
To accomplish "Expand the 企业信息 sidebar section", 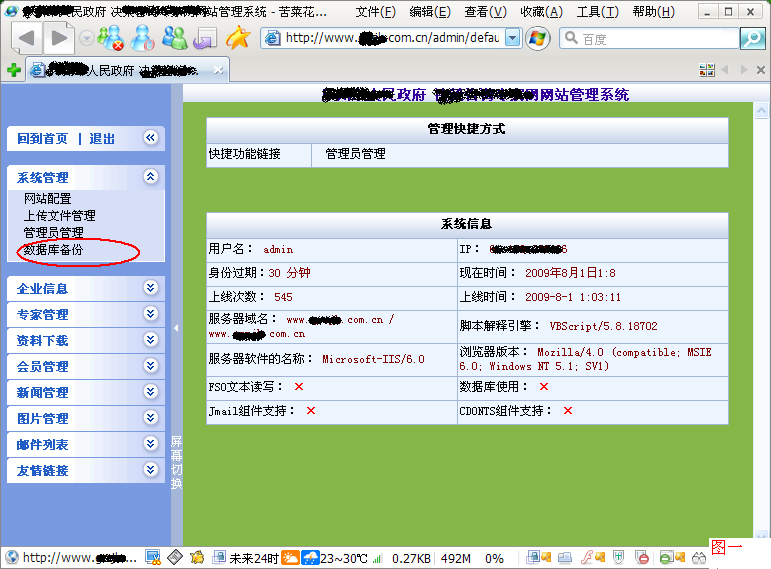I will click(x=150, y=288).
